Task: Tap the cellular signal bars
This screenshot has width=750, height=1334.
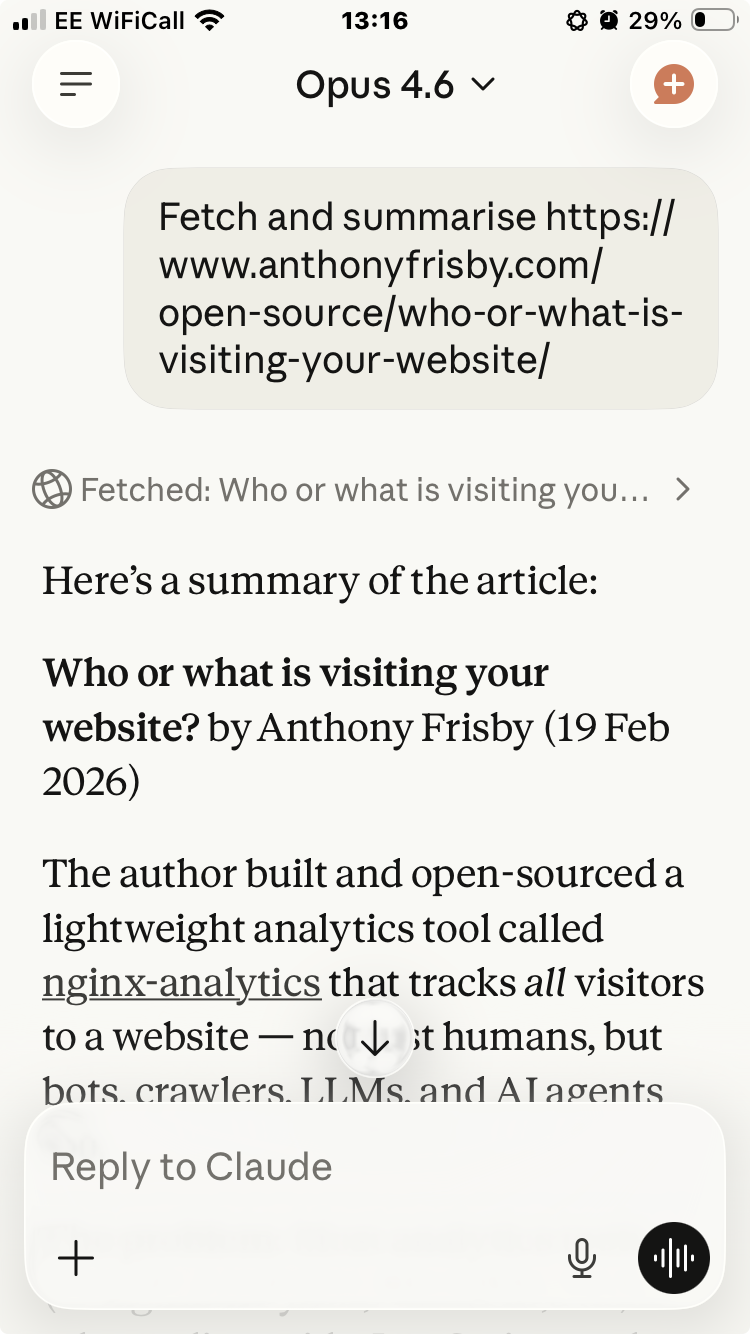Action: click(30, 21)
